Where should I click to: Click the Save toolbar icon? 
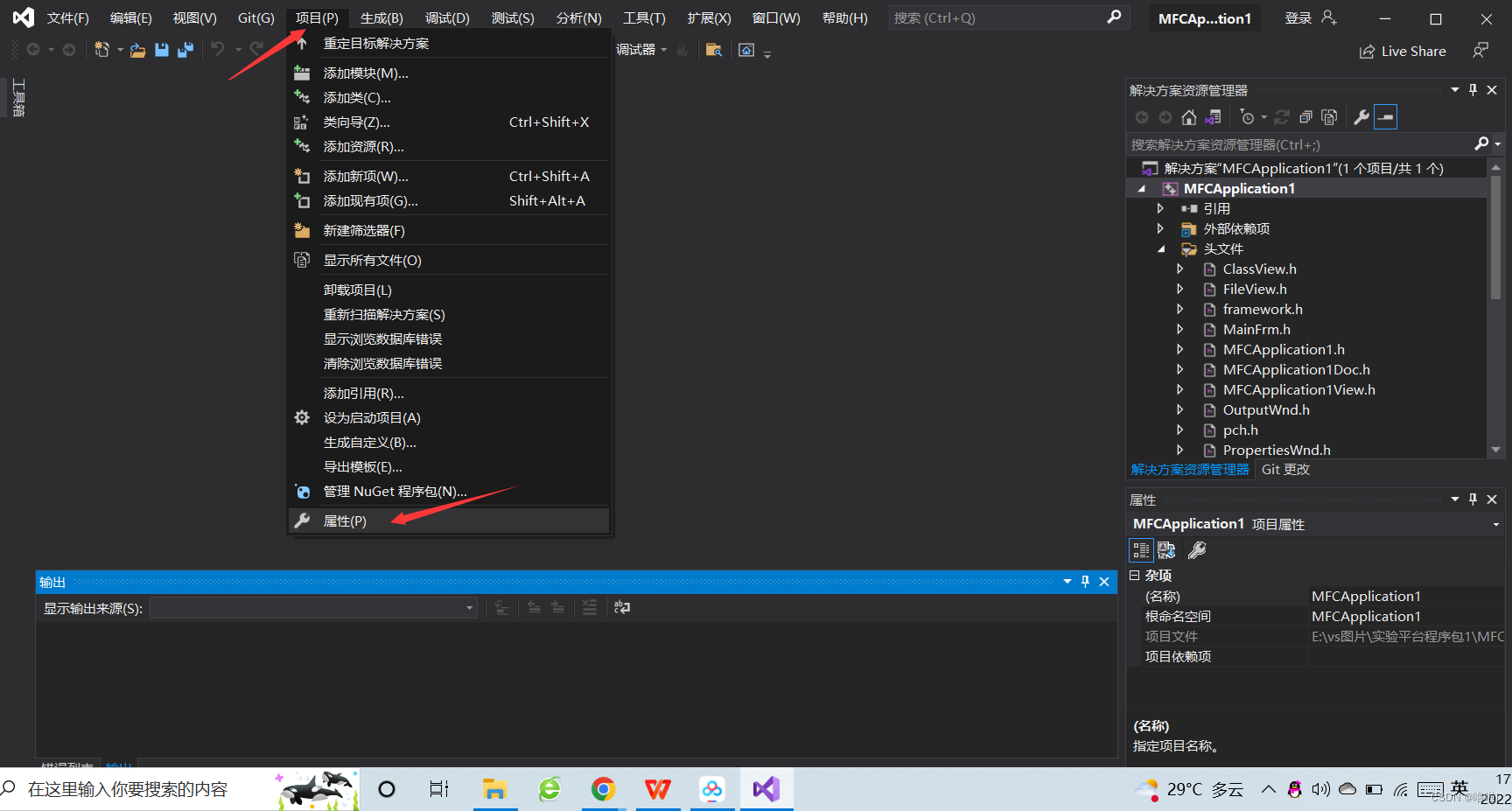point(161,51)
